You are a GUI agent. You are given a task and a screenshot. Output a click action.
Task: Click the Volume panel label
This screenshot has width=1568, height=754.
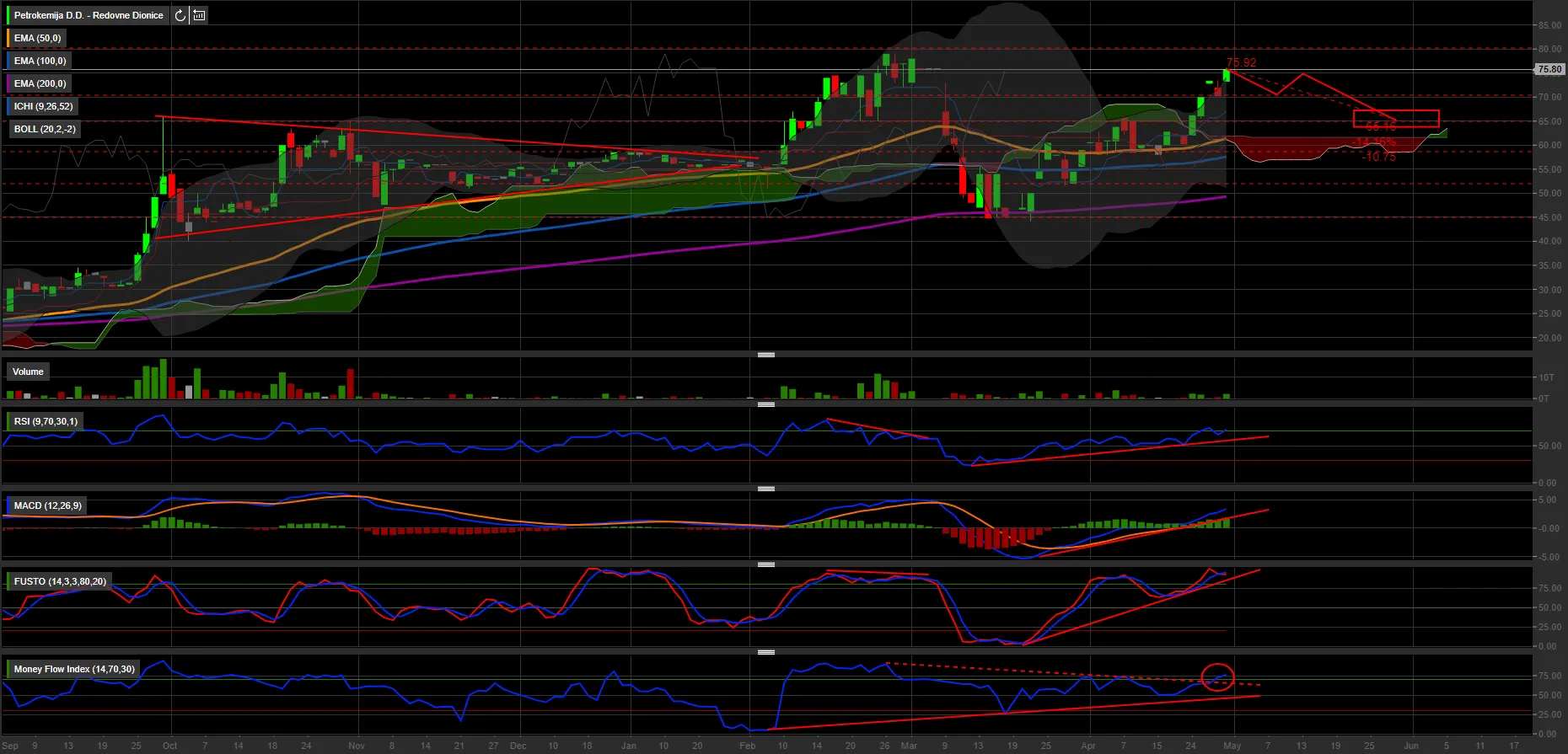click(x=28, y=372)
